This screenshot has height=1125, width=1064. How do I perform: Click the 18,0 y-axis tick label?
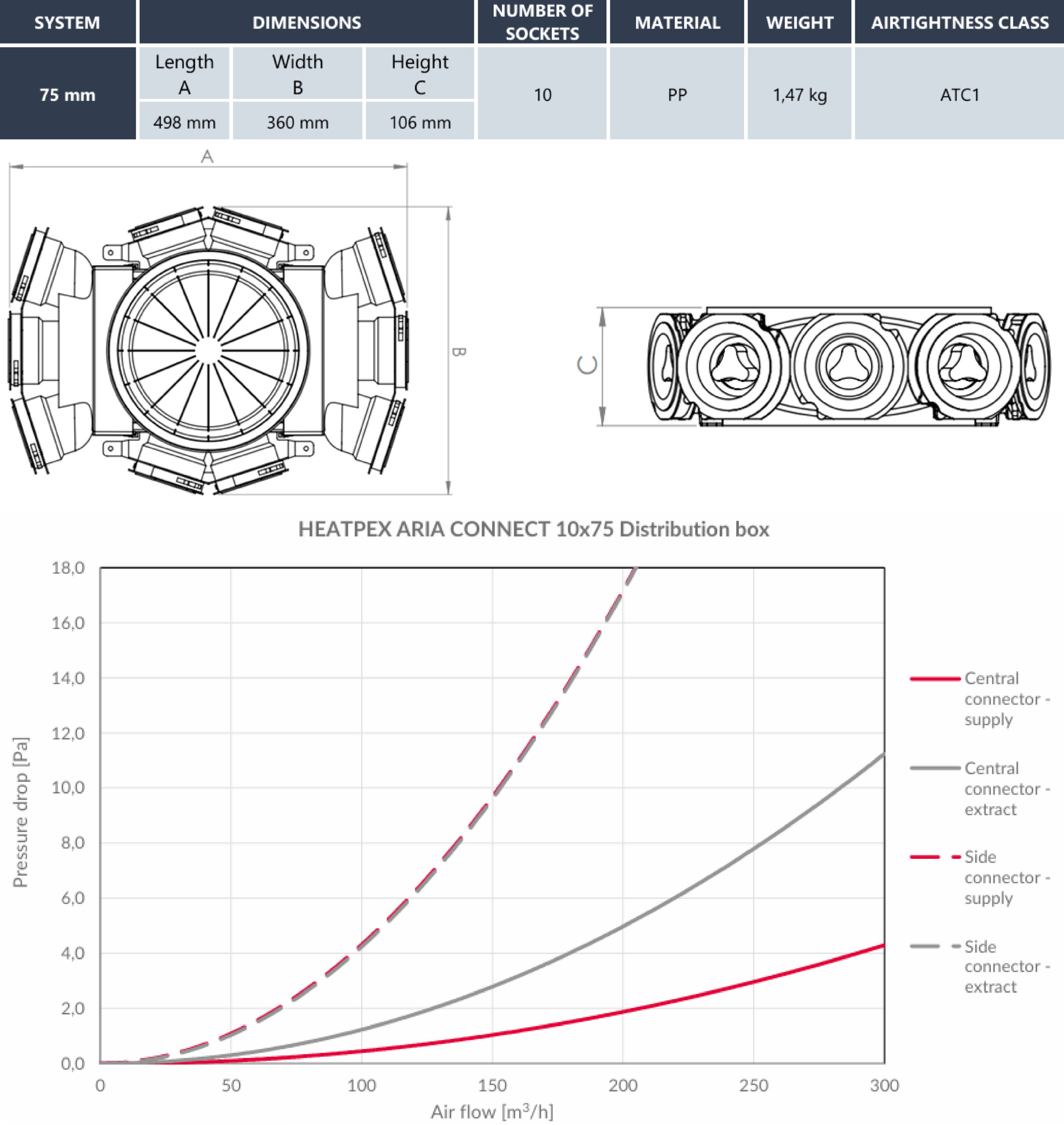point(68,568)
